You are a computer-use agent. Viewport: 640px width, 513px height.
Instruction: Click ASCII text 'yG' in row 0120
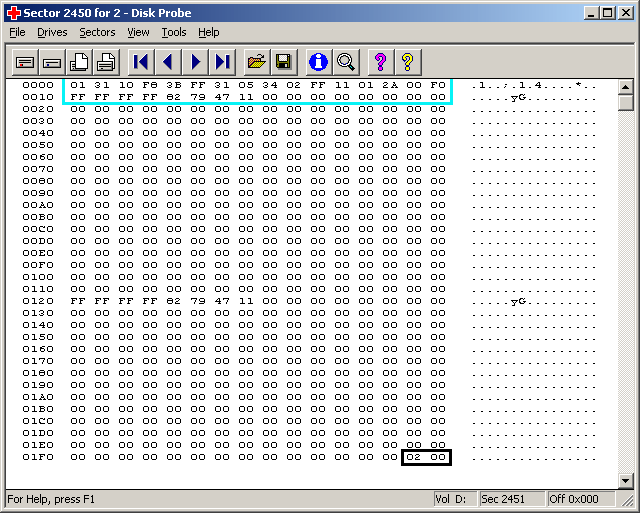coord(518,302)
